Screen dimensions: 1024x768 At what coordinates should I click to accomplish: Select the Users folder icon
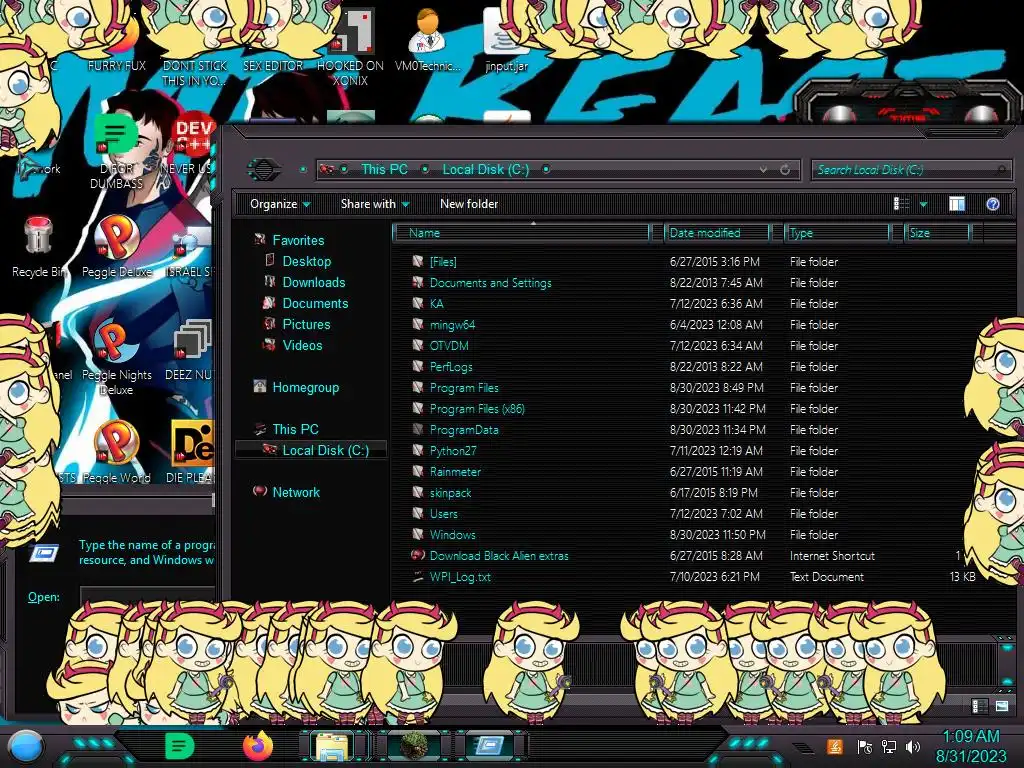pyautogui.click(x=418, y=513)
